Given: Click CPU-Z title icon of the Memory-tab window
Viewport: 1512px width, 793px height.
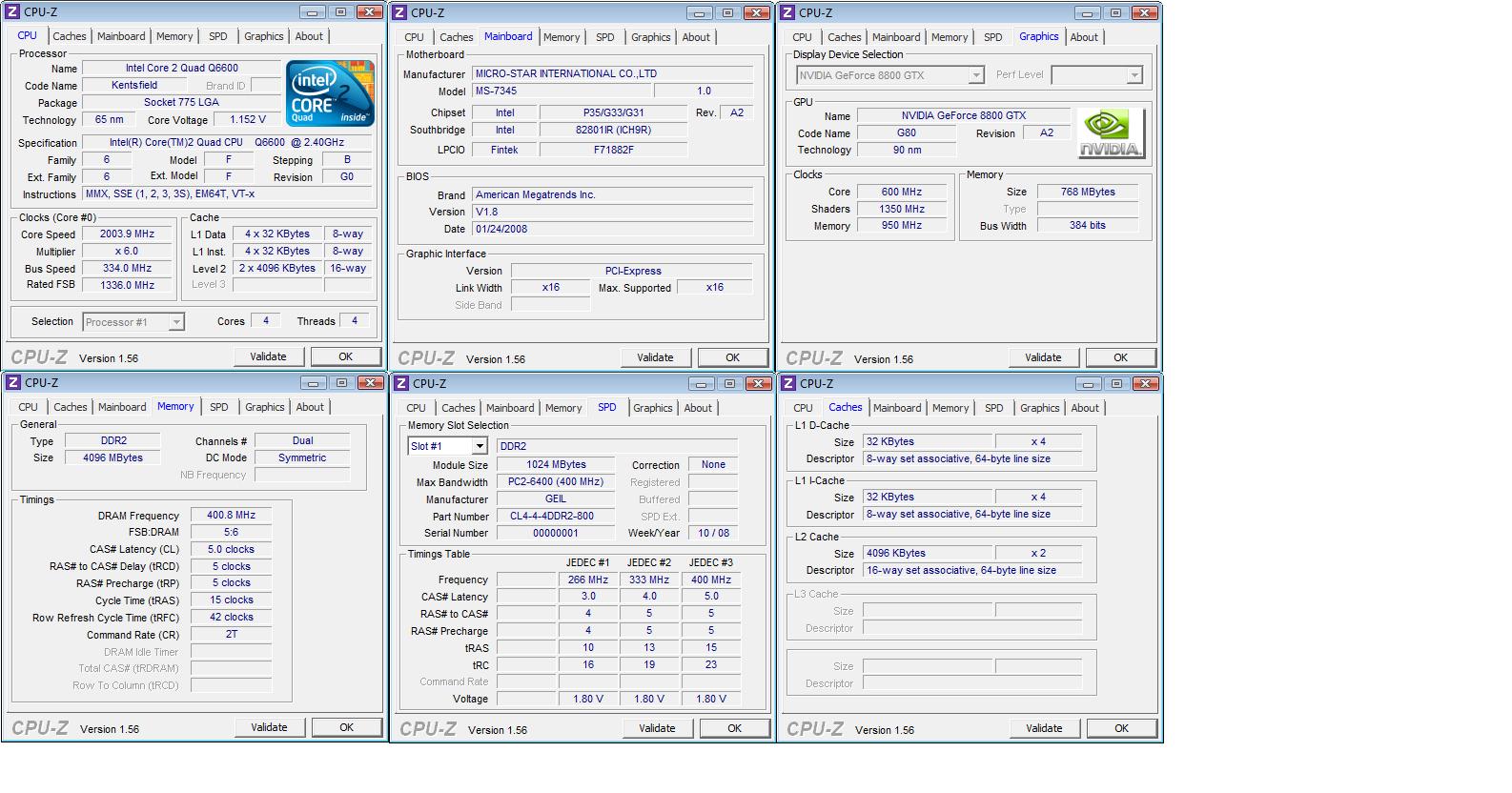Looking at the screenshot, I should coord(14,382).
